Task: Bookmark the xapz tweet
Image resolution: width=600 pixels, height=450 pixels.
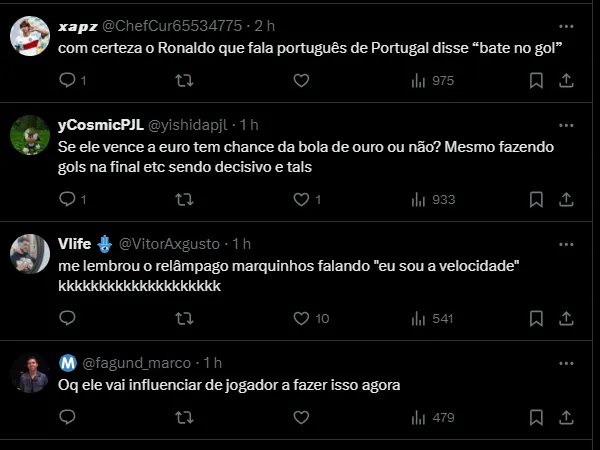Action: pos(536,80)
